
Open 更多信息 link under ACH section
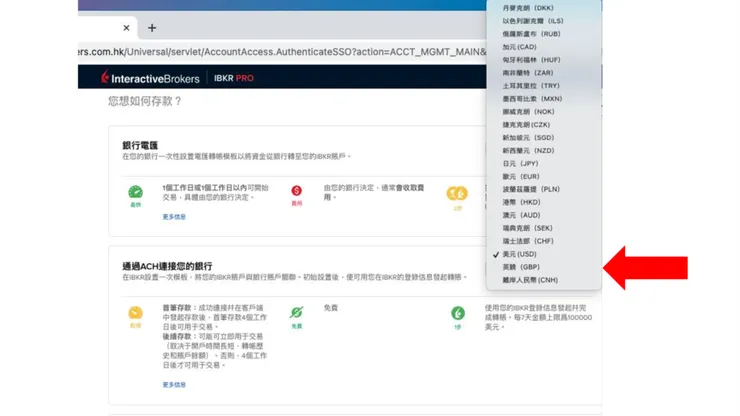[174, 385]
